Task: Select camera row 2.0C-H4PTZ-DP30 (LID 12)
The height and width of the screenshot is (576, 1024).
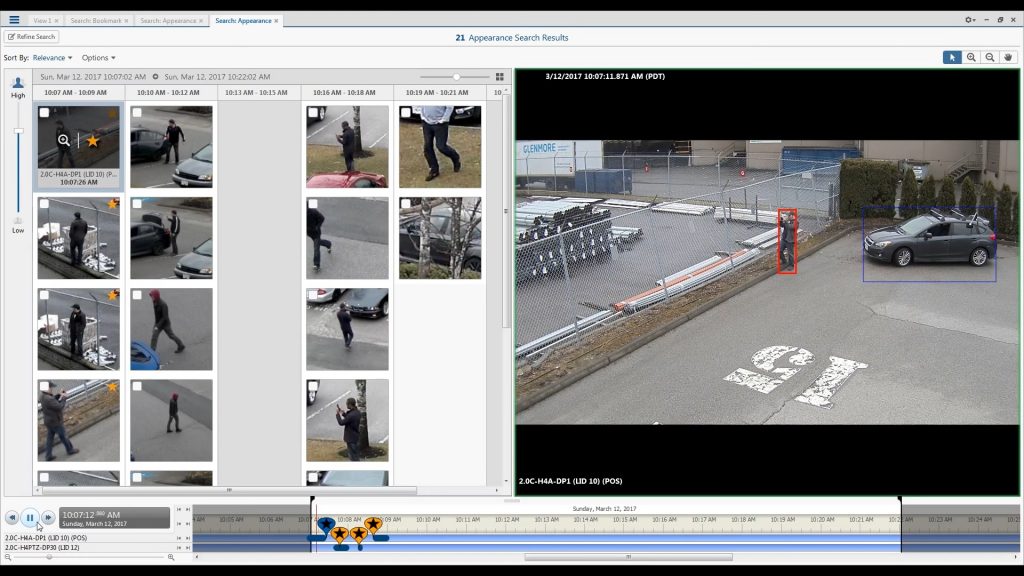Action: [x=42, y=548]
